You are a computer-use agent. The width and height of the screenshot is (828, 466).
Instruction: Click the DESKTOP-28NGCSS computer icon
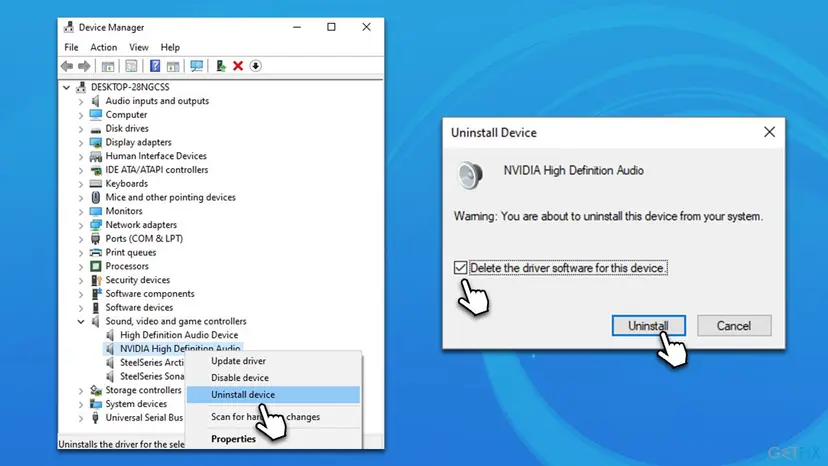81,87
